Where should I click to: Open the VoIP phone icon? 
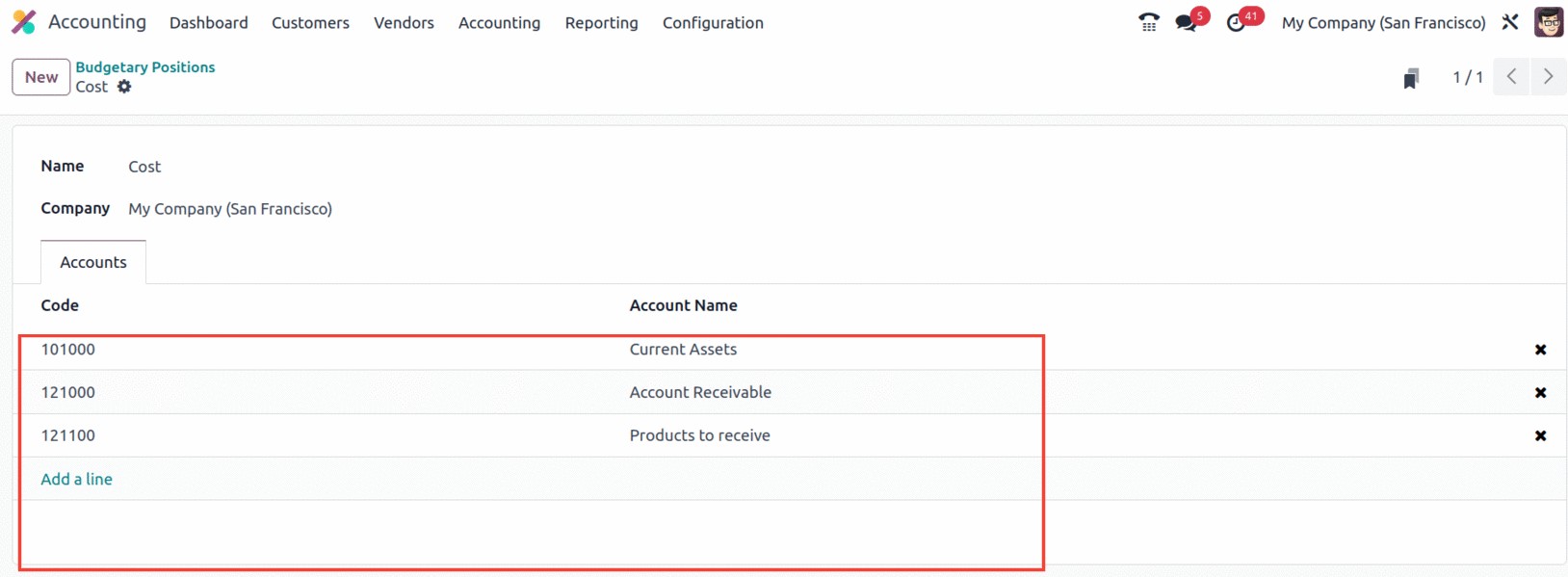coord(1149,22)
